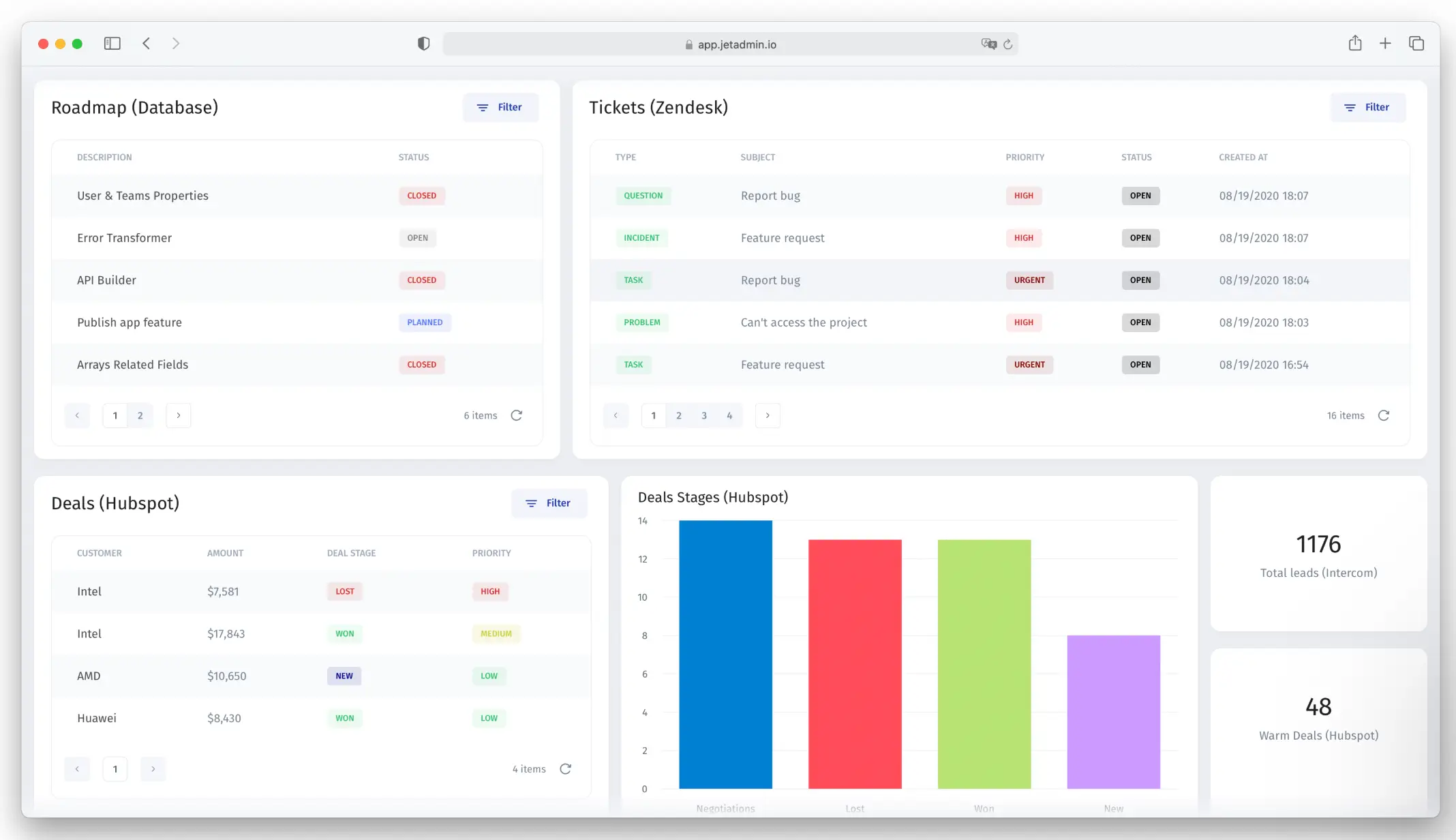Click the share icon in the browser toolbar
This screenshot has height=840, width=1456.
click(x=1355, y=42)
